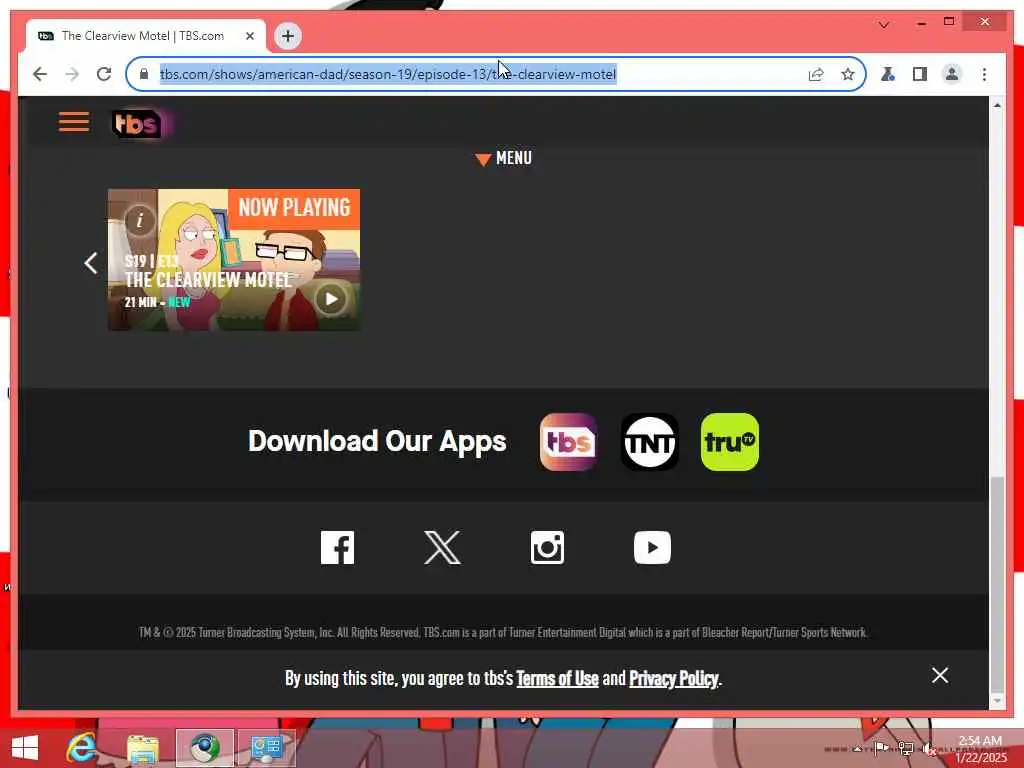1024x768 pixels.
Task: Select The Clearview Motel tab
Action: point(146,36)
